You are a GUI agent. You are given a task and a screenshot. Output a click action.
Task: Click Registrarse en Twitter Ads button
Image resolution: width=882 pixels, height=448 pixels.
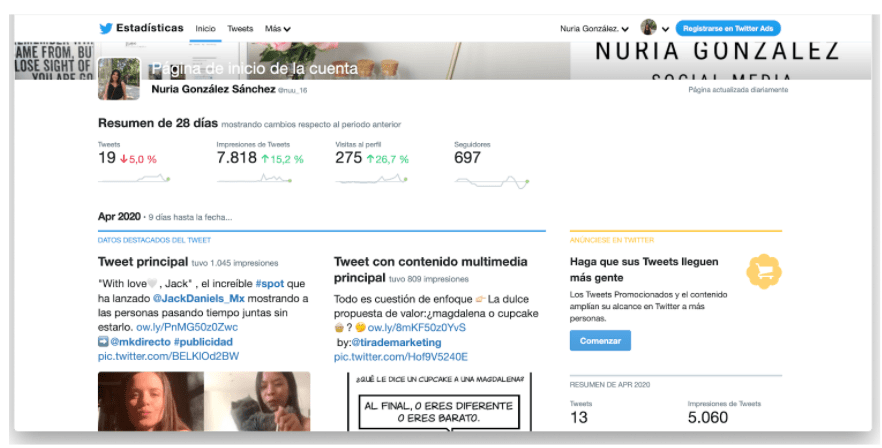[728, 28]
